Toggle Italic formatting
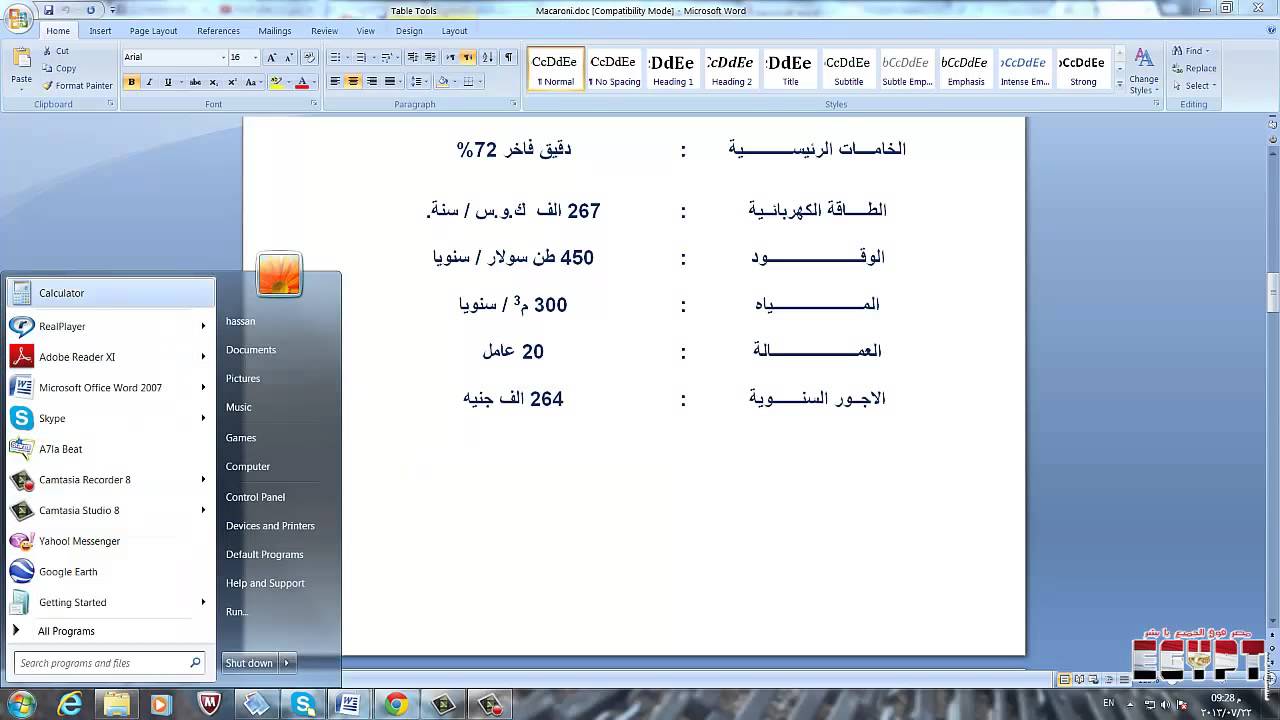This screenshot has height=720, width=1280. tap(149, 82)
